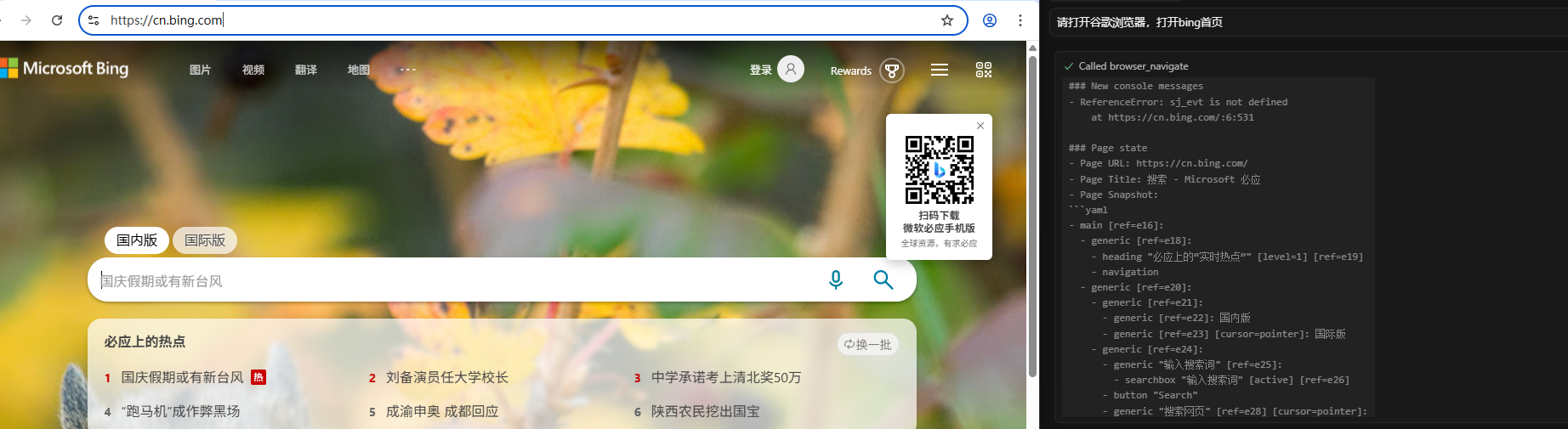Open the Chrome profile icon
Image resolution: width=1568 pixels, height=429 pixels.
click(x=990, y=20)
